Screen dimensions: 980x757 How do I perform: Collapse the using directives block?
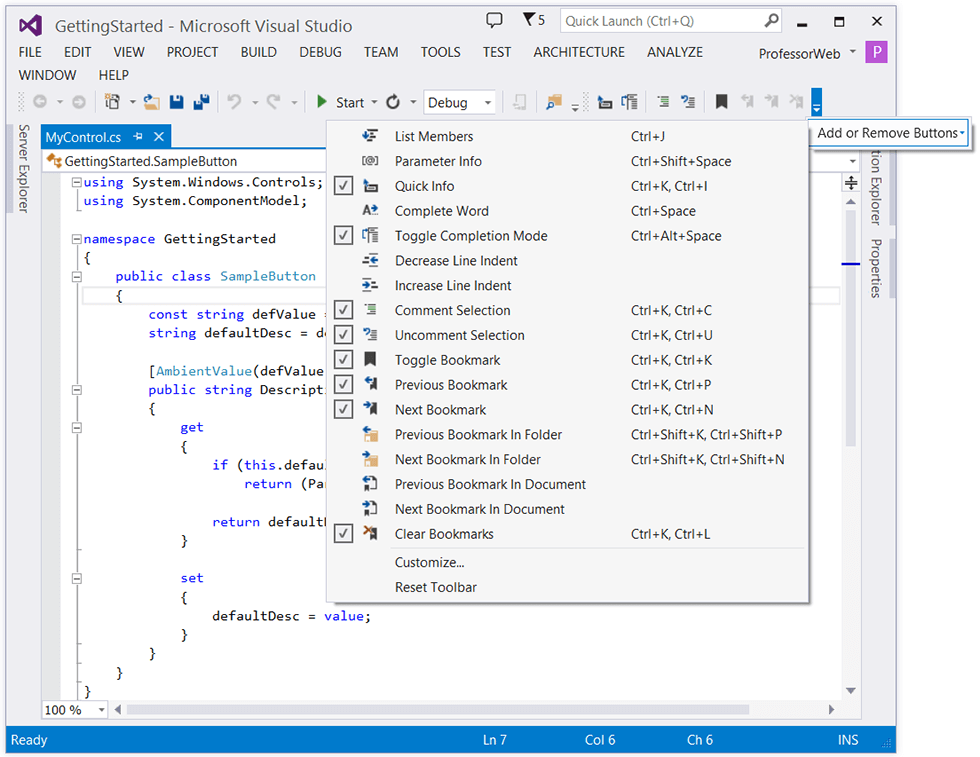click(76, 182)
